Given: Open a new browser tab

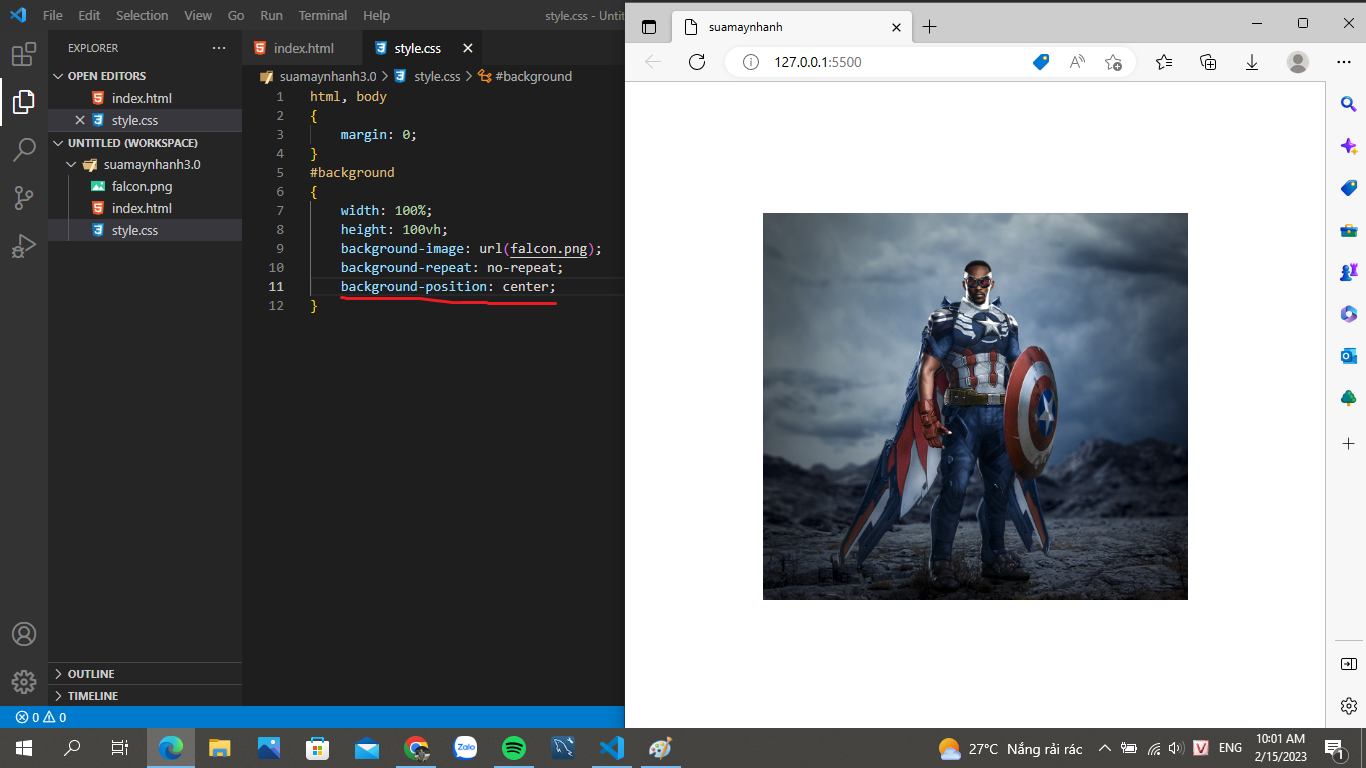Looking at the screenshot, I should (929, 27).
